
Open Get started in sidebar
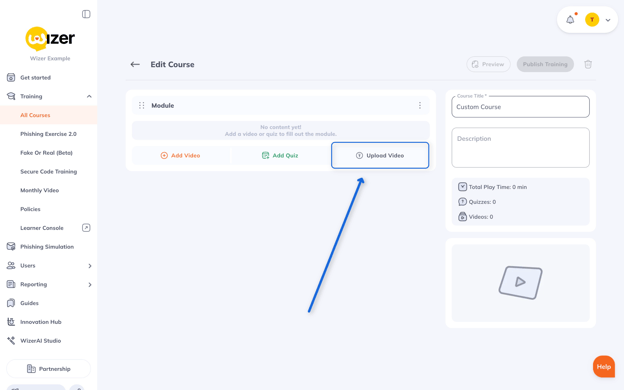point(35,78)
